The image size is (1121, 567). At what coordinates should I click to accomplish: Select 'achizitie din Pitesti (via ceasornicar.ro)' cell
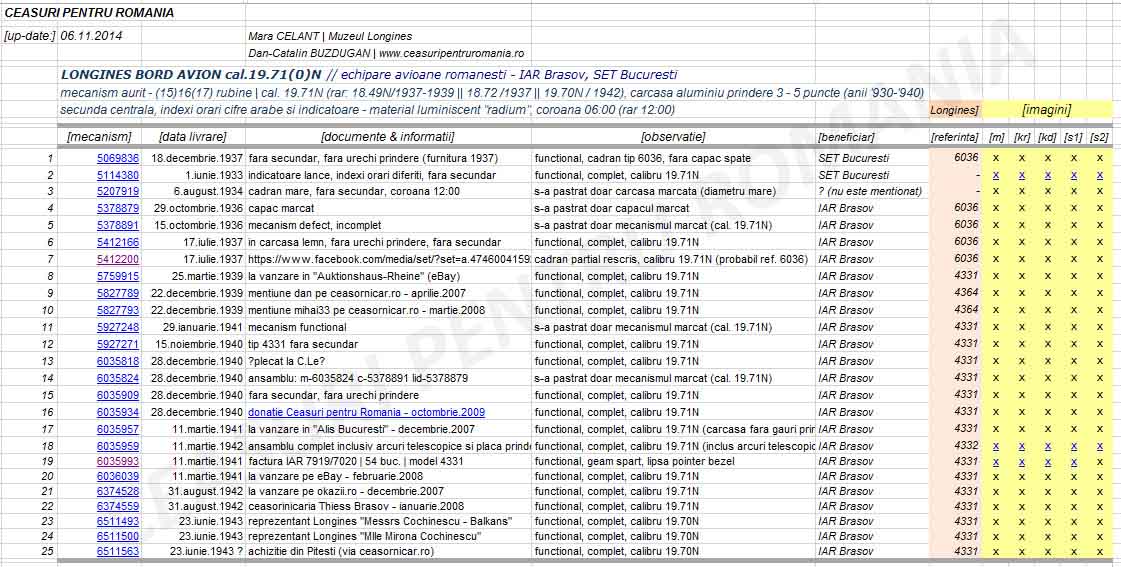[388, 551]
